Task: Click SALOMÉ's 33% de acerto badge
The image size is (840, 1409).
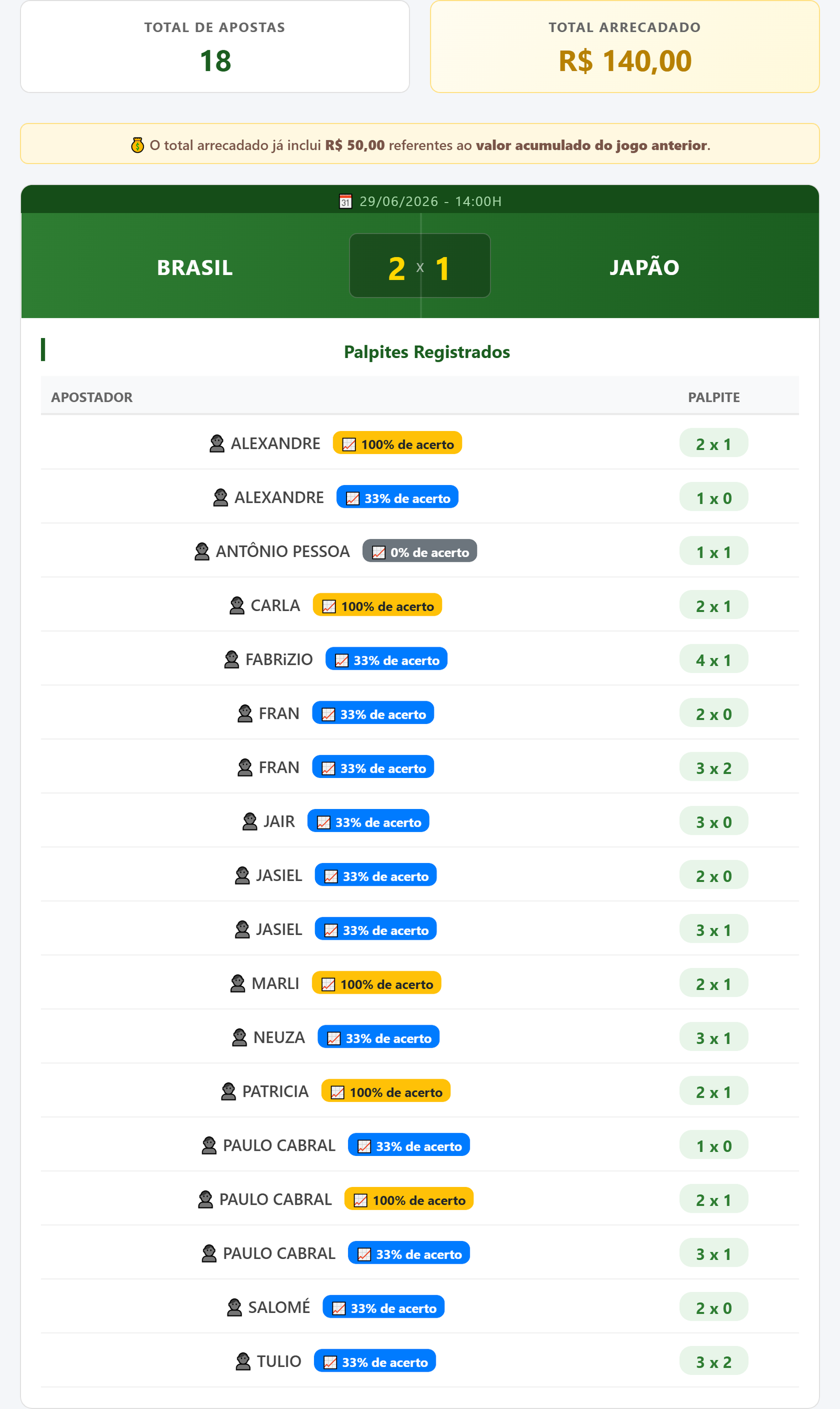Action: point(384,1308)
